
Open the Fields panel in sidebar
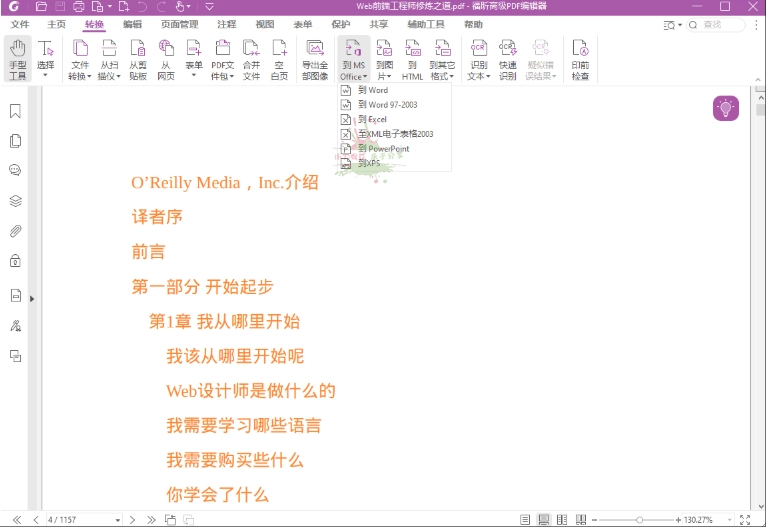(15, 295)
